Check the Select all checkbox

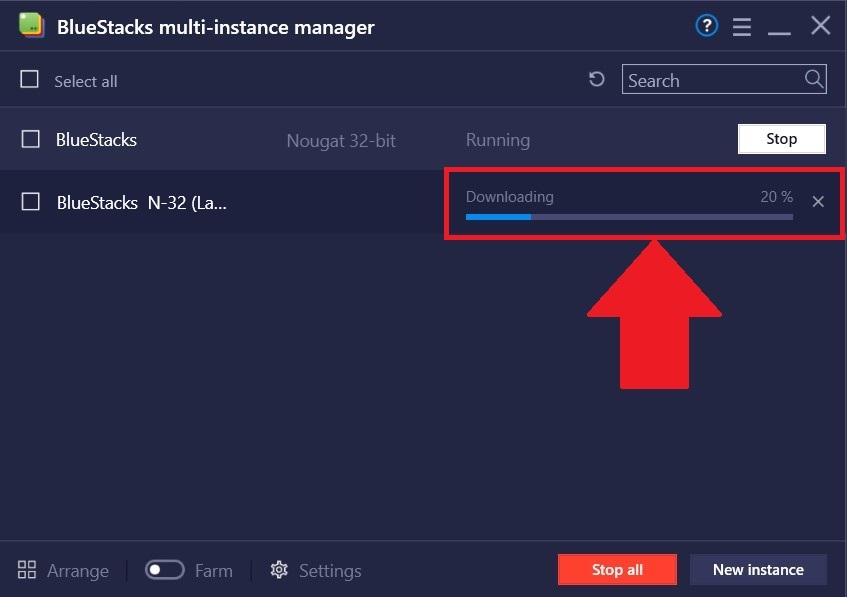coord(29,79)
